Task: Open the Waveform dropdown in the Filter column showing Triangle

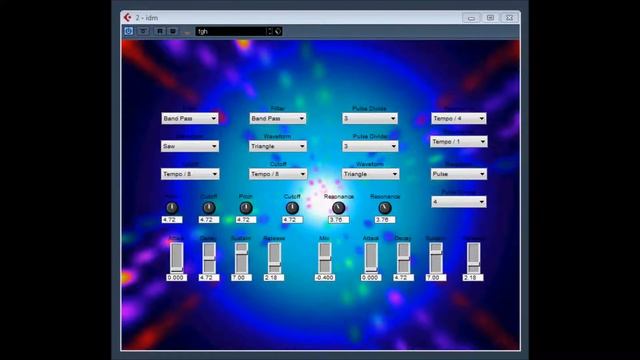Action: pyautogui.click(x=278, y=146)
